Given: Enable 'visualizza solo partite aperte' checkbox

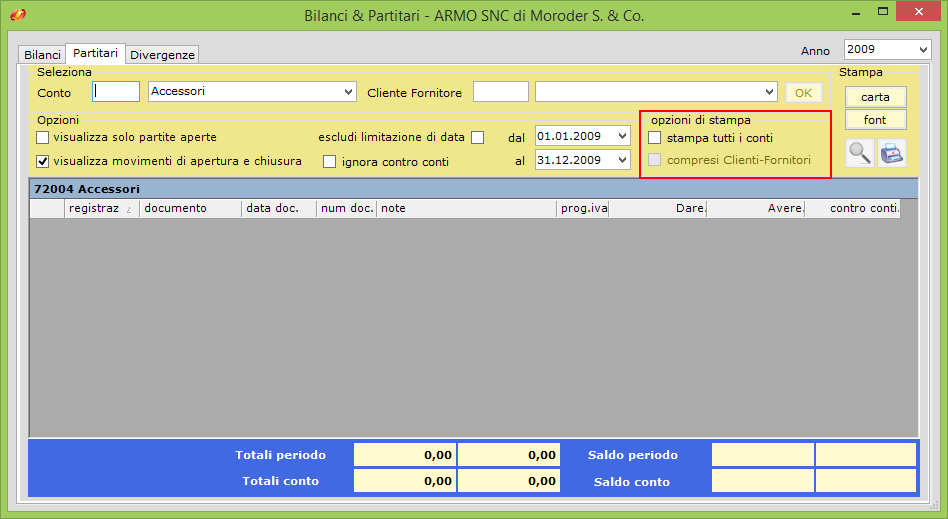Looking at the screenshot, I should click(x=43, y=137).
